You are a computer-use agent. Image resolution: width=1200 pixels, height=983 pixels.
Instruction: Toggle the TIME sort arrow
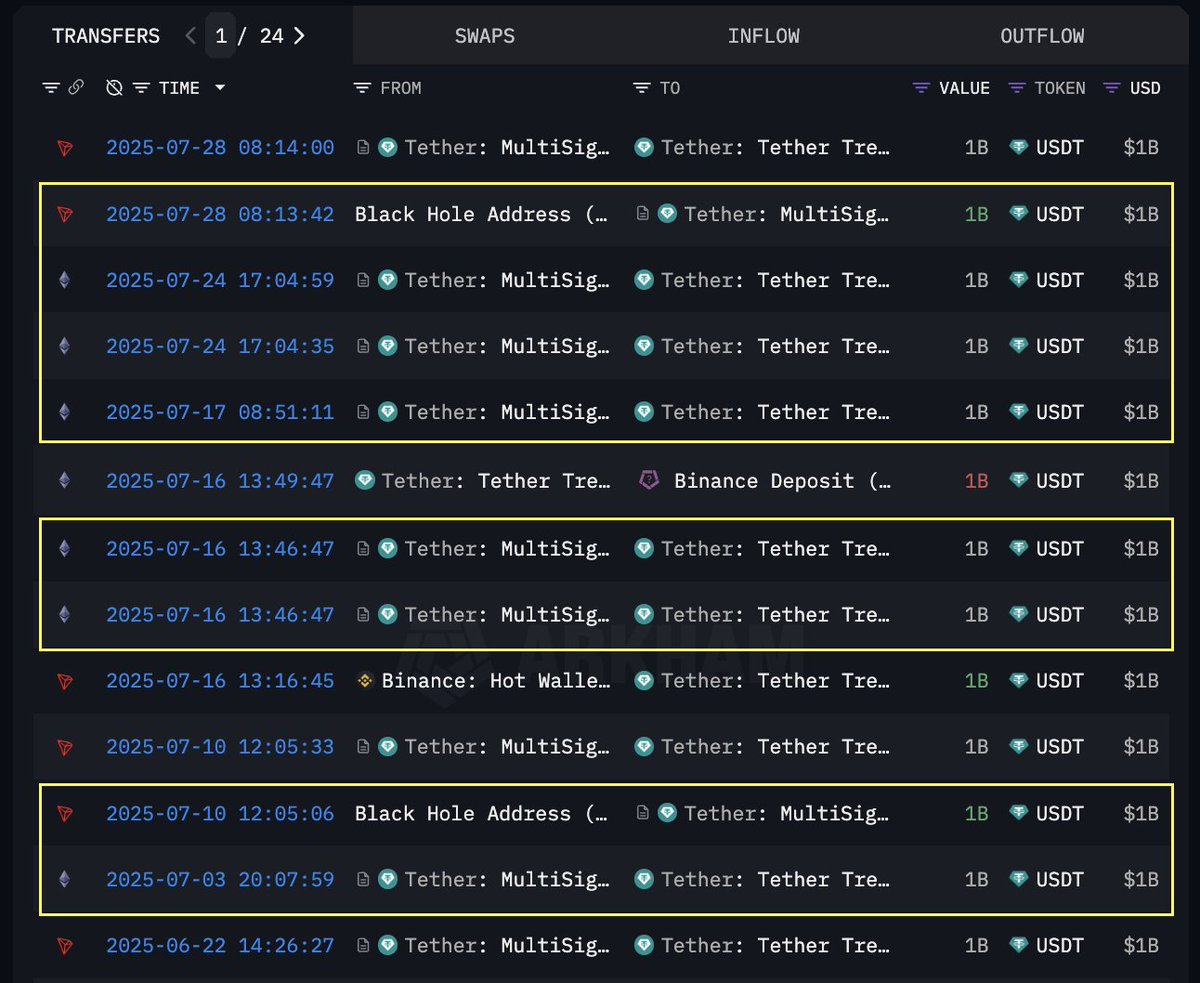[220, 88]
